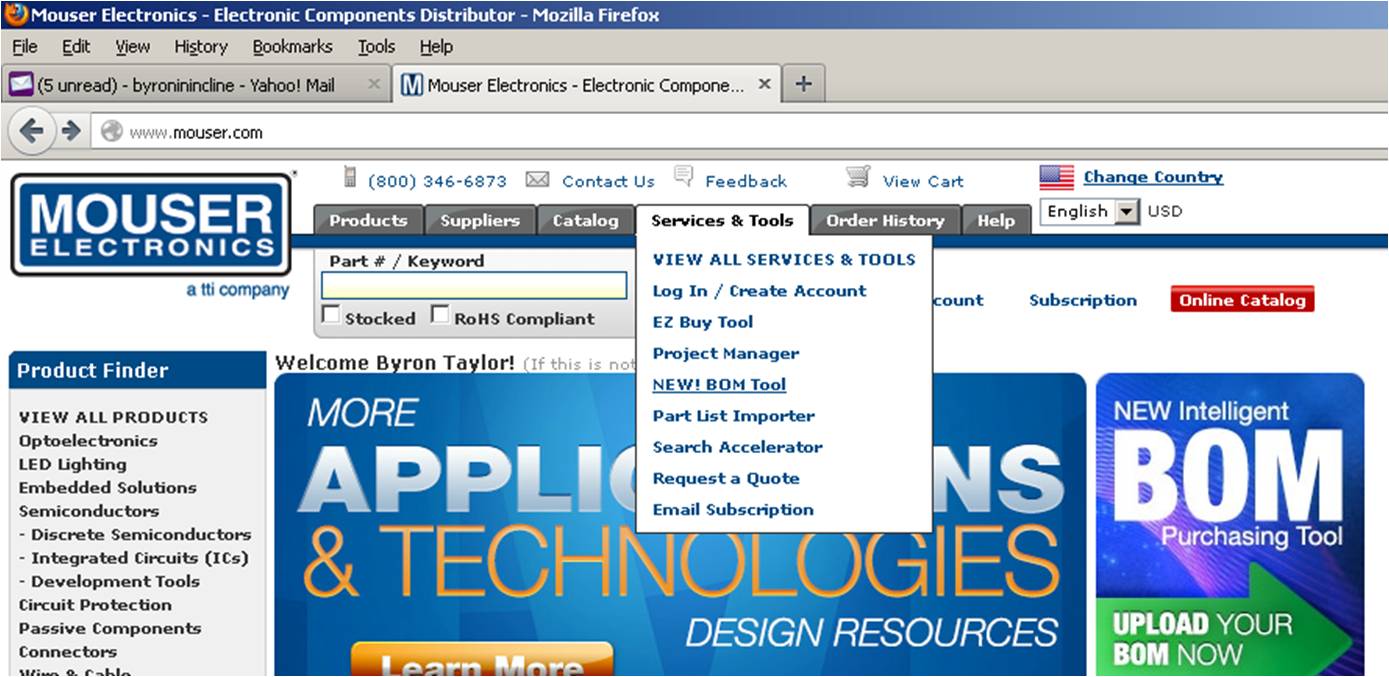The width and height of the screenshot is (1389, 677).
Task: Select NEW! BOM Tool menu entry
Action: tap(719, 384)
